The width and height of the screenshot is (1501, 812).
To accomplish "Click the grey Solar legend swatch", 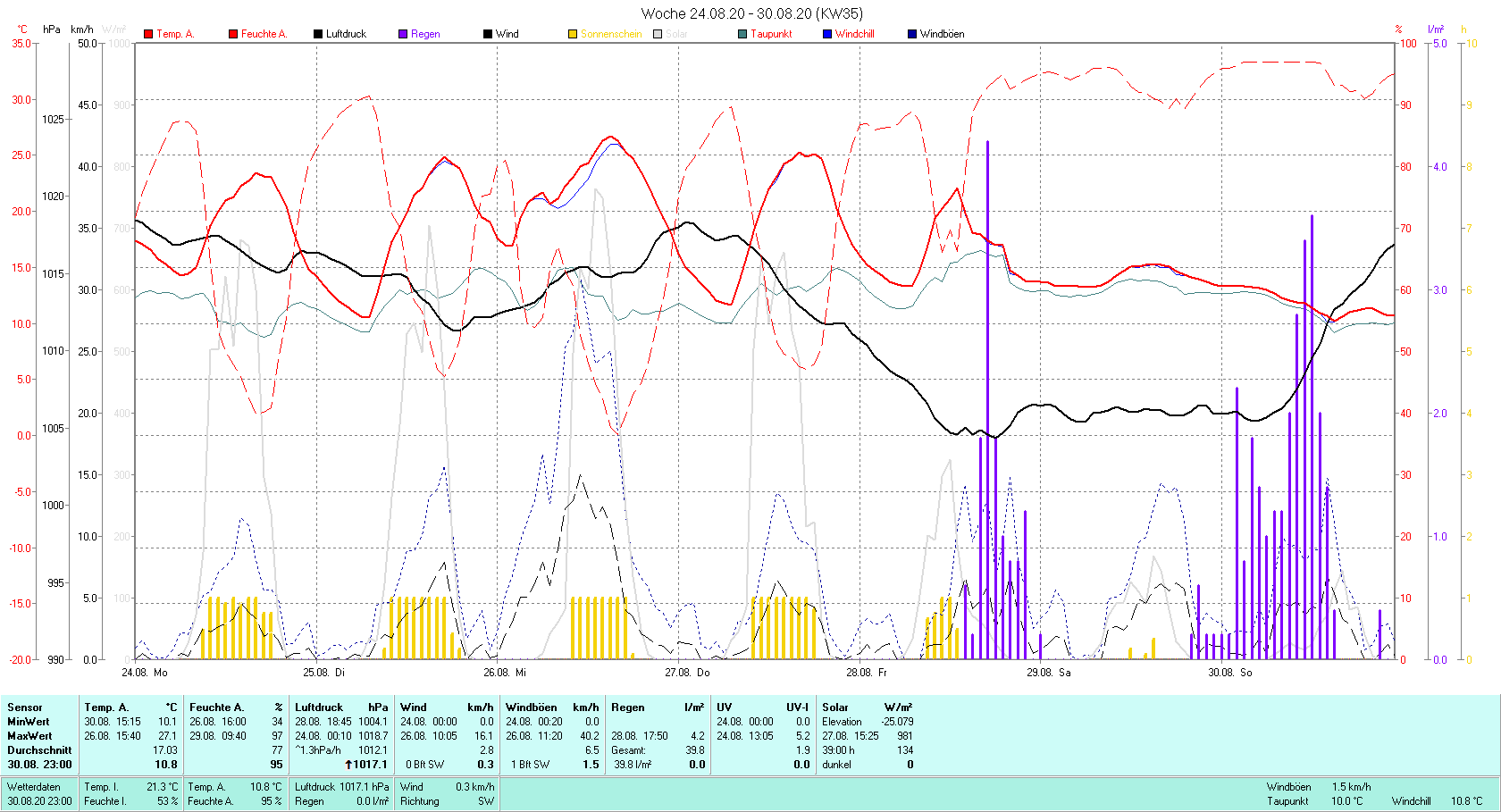I will click(x=658, y=34).
